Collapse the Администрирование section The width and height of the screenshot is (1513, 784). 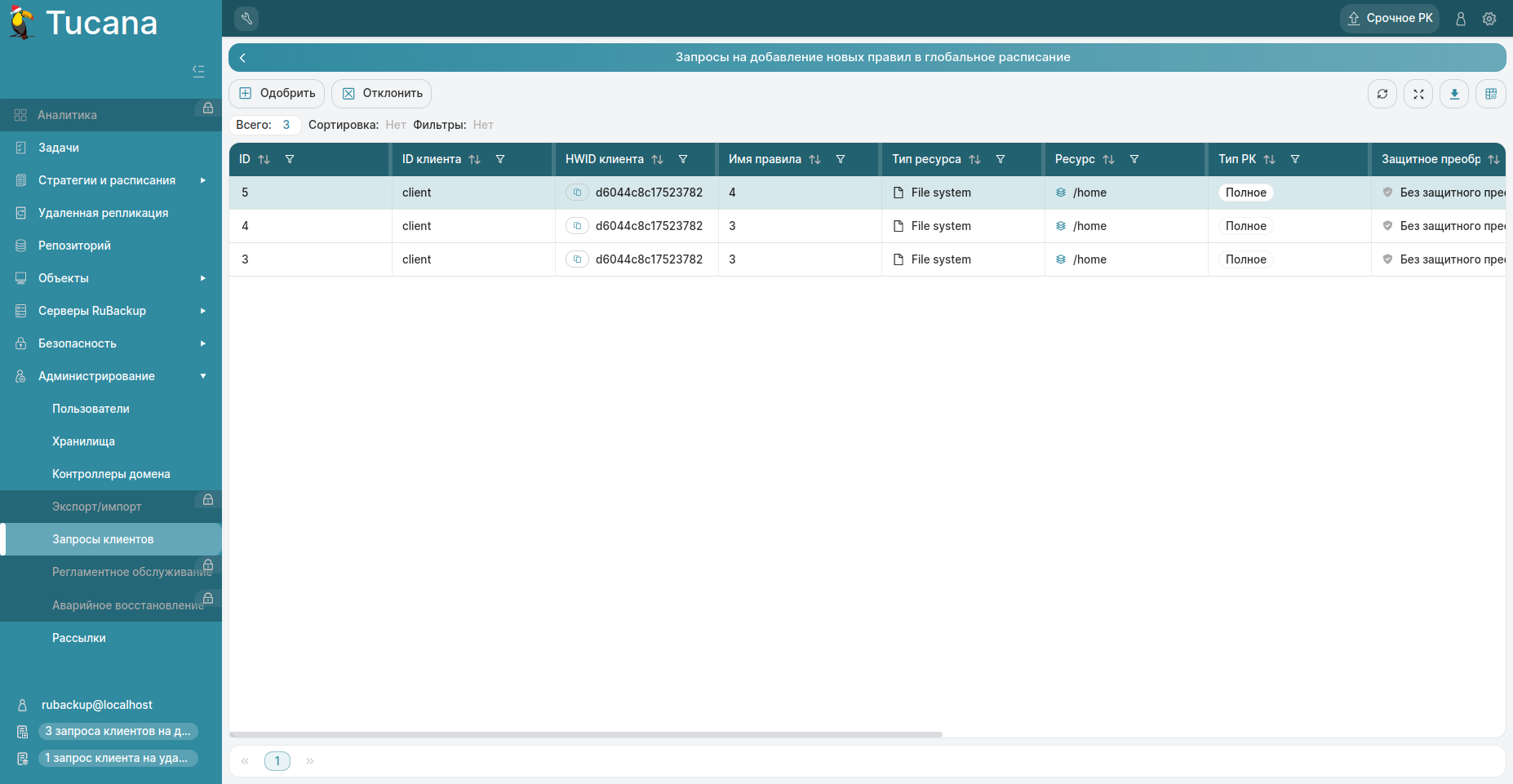[202, 376]
